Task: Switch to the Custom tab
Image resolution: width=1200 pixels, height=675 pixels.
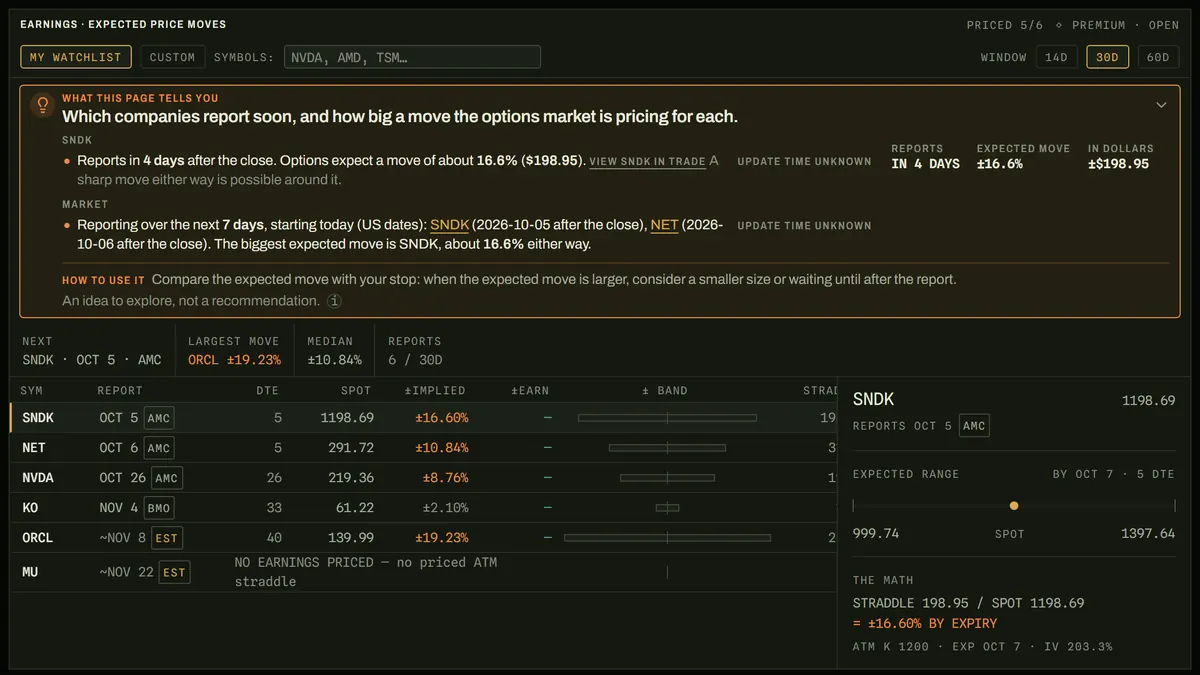Action: click(x=173, y=57)
